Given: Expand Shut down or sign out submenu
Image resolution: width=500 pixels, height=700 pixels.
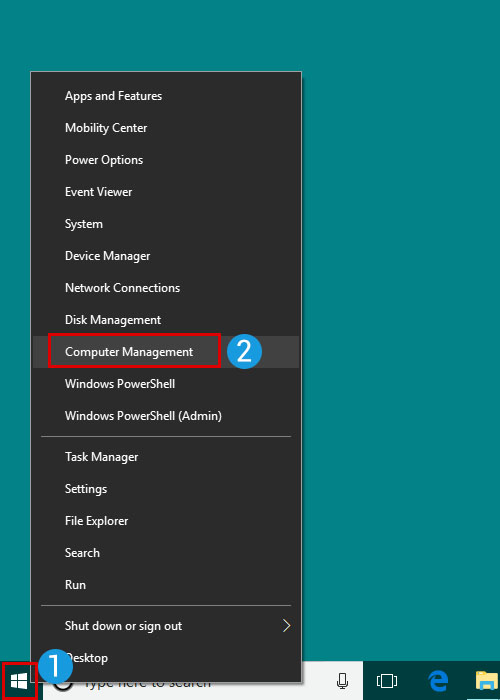Looking at the screenshot, I should coord(166,626).
